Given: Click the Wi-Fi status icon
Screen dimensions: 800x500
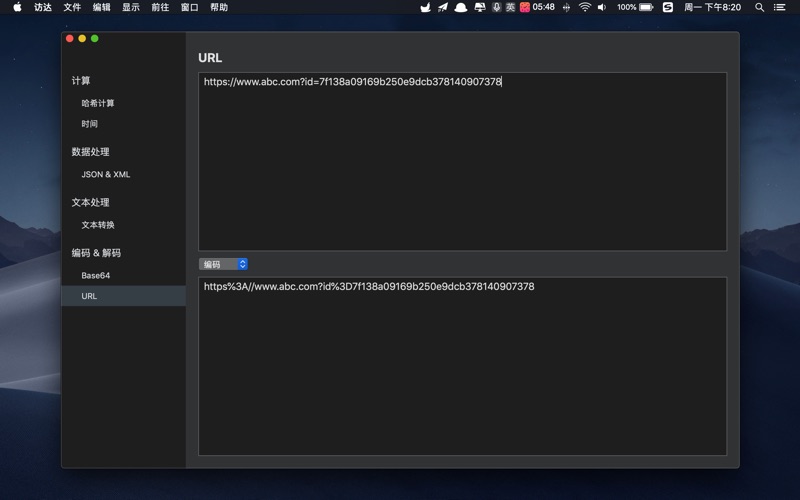Looking at the screenshot, I should point(585,7).
